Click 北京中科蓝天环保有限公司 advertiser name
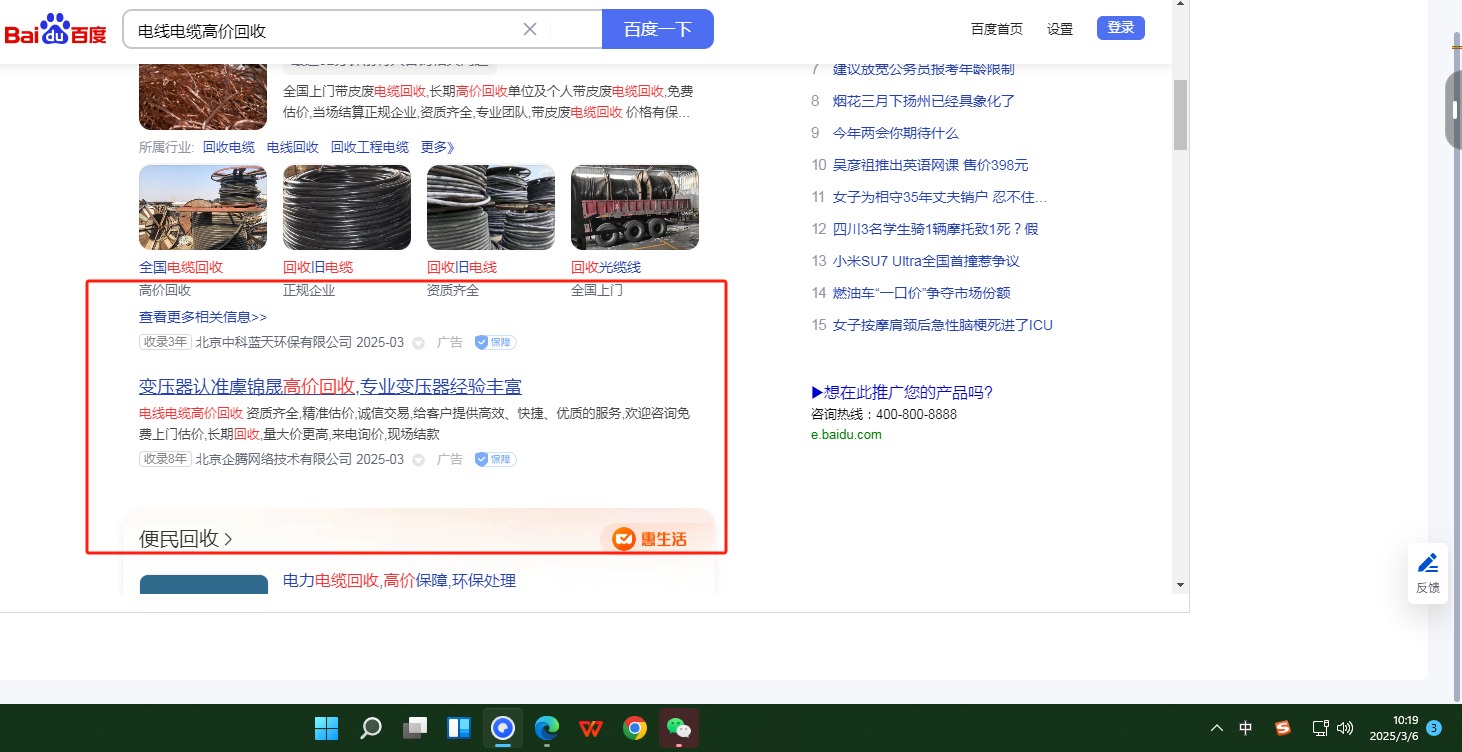Image resolution: width=1462 pixels, height=752 pixels. [274, 342]
